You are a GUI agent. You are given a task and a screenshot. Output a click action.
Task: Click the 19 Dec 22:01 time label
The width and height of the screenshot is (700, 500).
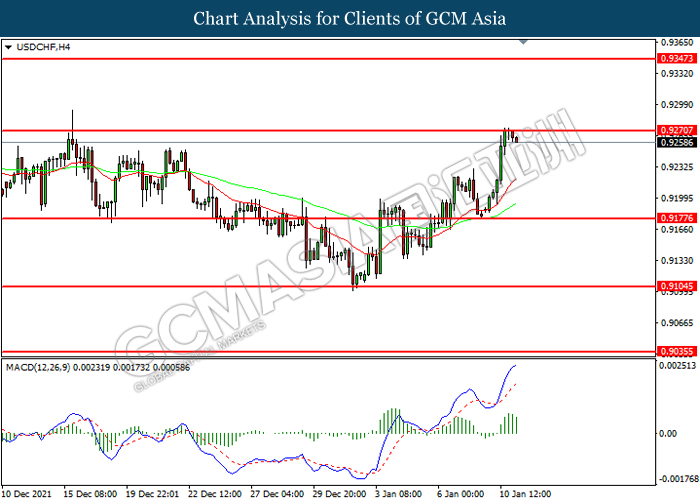point(152,494)
